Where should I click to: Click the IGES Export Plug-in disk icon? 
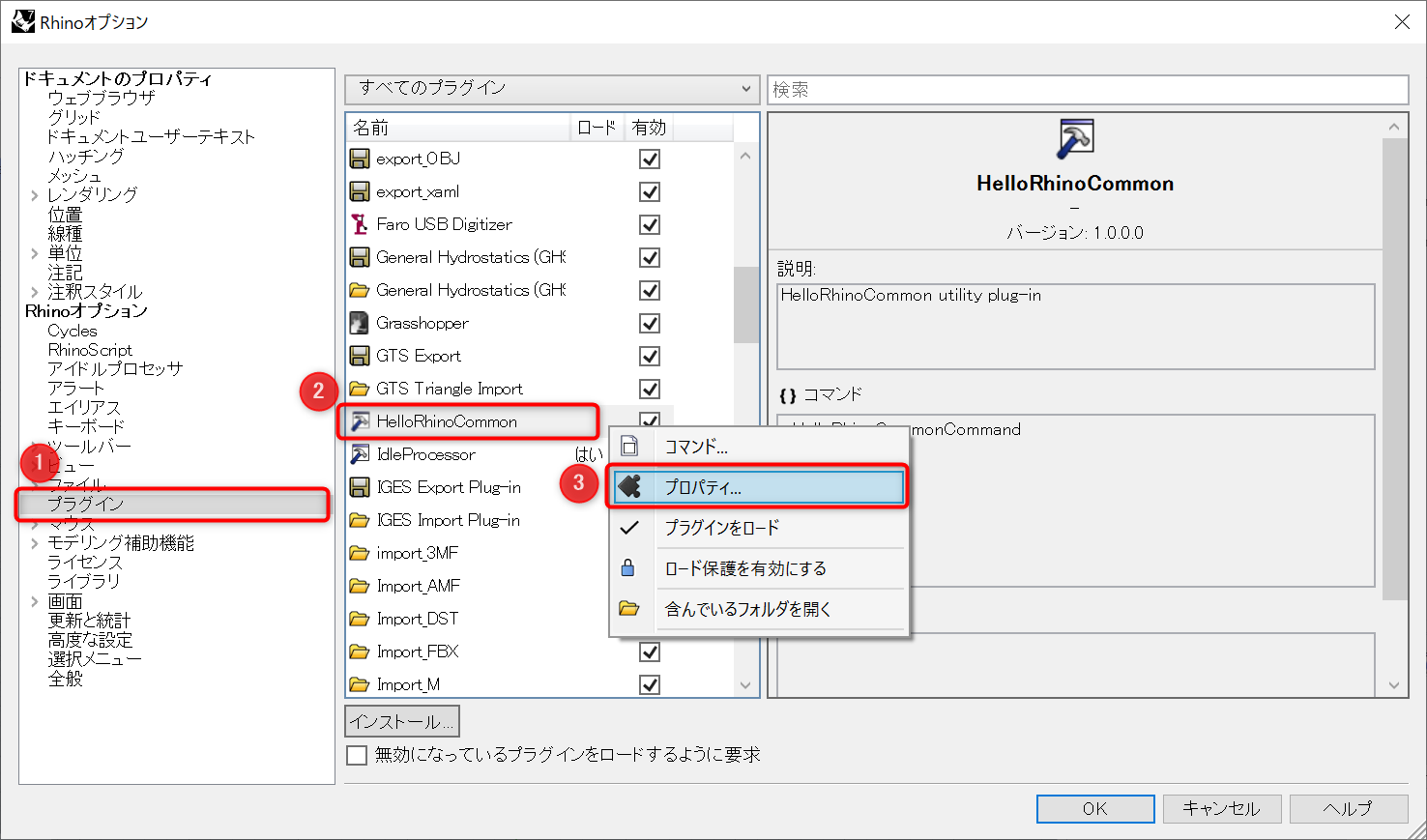[x=360, y=487]
